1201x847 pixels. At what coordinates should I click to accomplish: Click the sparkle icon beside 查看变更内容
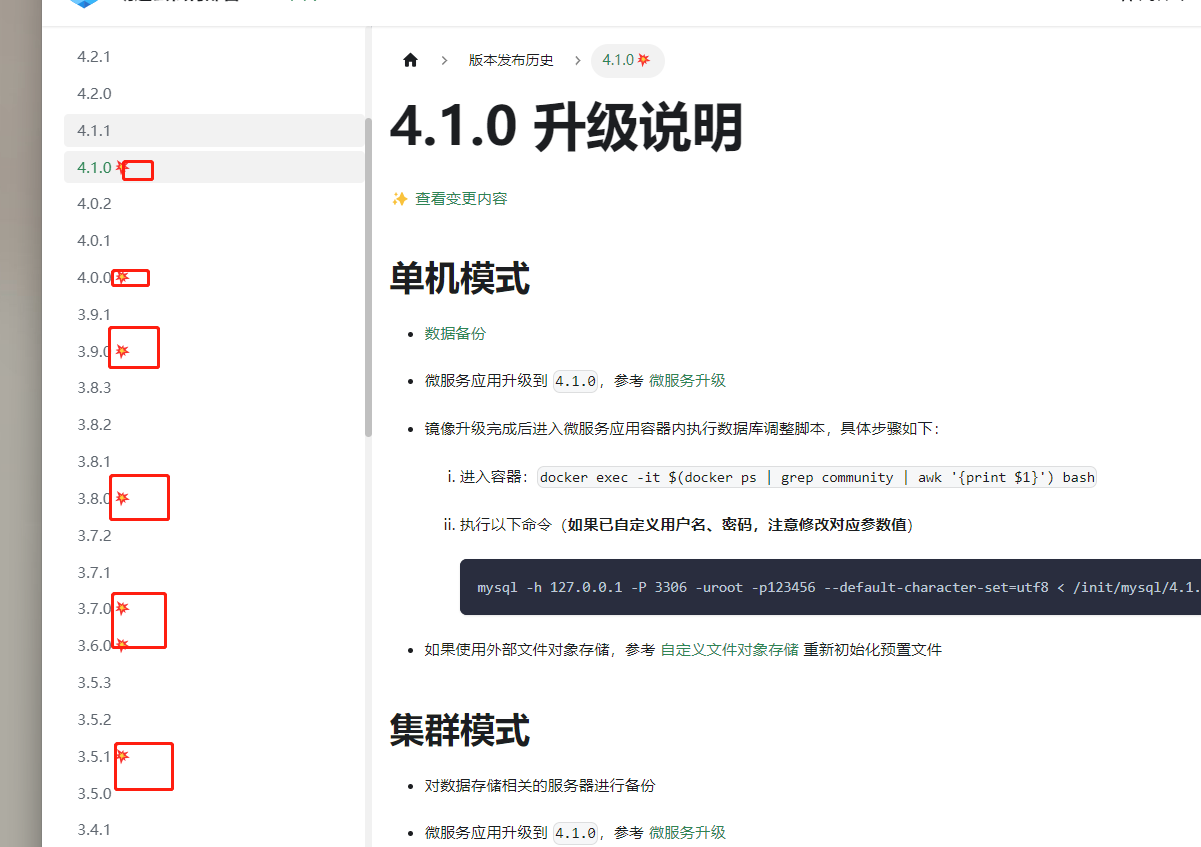click(399, 199)
